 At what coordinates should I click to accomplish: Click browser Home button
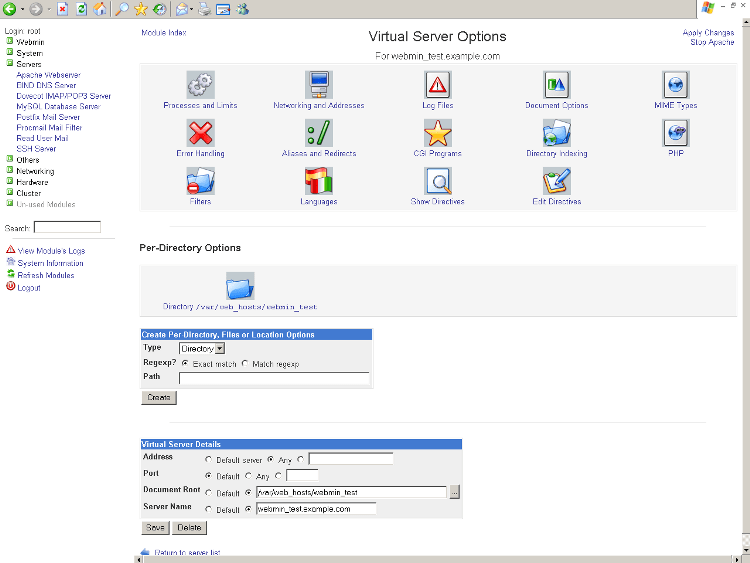pos(99,9)
